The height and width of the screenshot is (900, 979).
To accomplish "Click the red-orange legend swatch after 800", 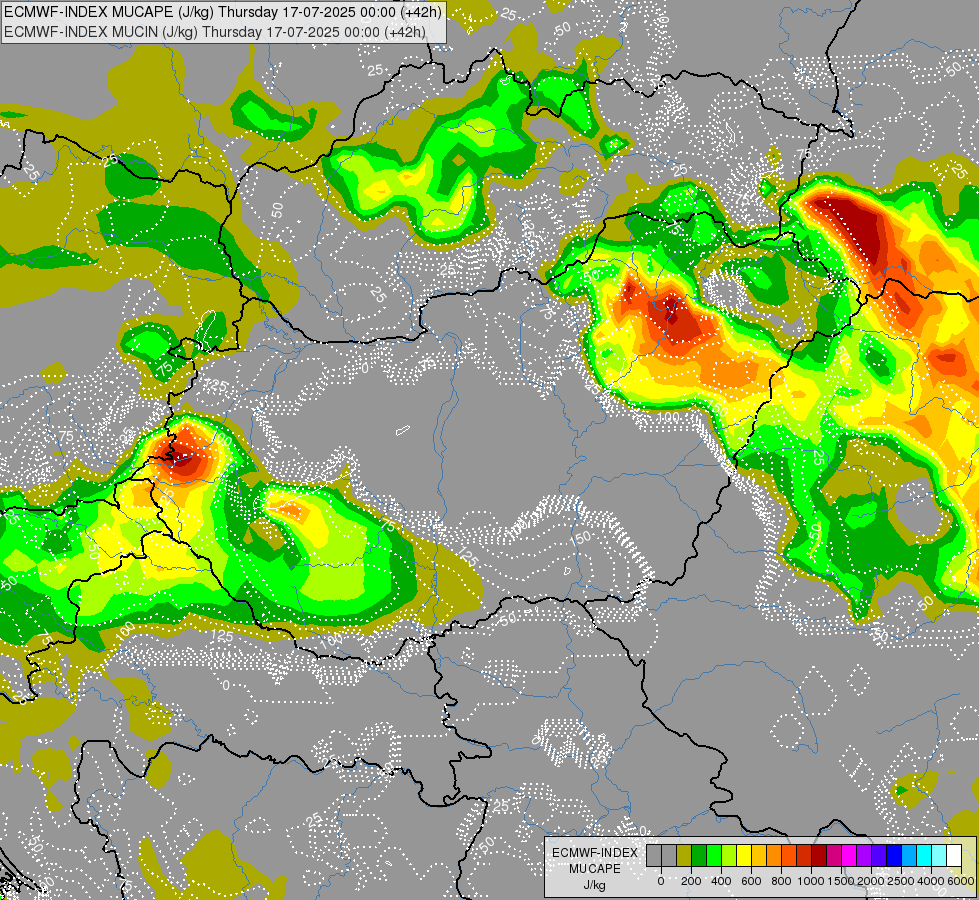I will pos(789,855).
